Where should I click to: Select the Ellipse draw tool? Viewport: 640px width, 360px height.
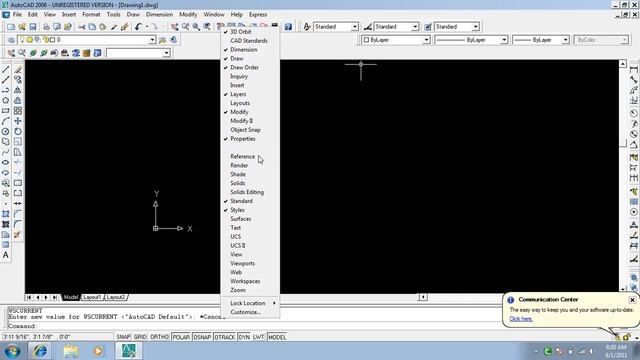(6, 162)
